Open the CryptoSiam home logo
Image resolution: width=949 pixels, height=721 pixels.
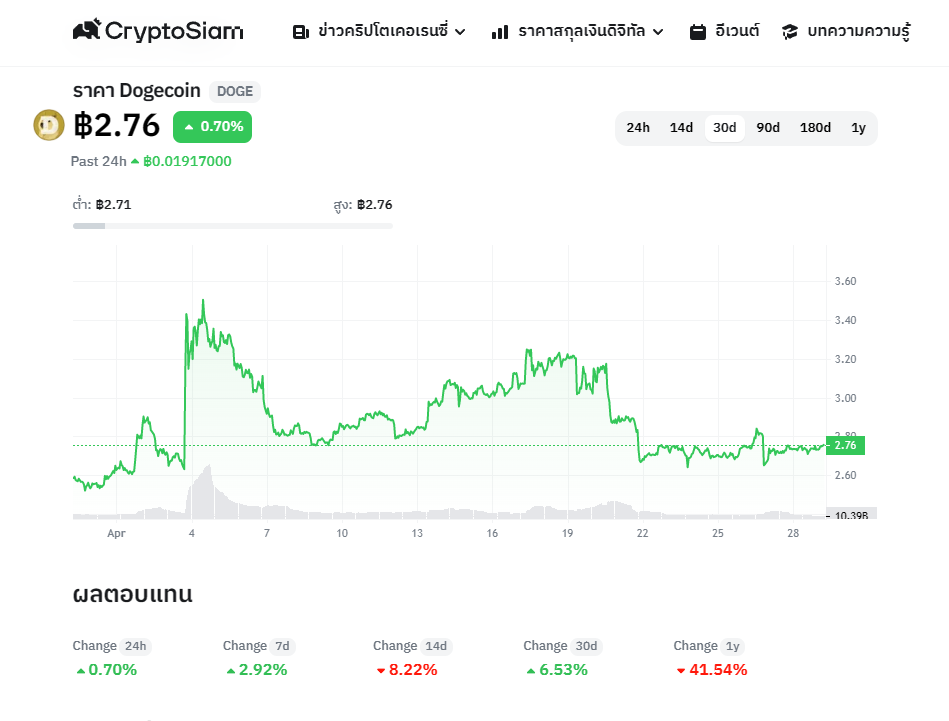pyautogui.click(x=158, y=30)
